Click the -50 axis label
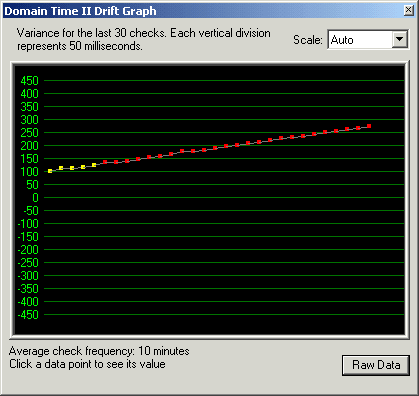 (31, 211)
